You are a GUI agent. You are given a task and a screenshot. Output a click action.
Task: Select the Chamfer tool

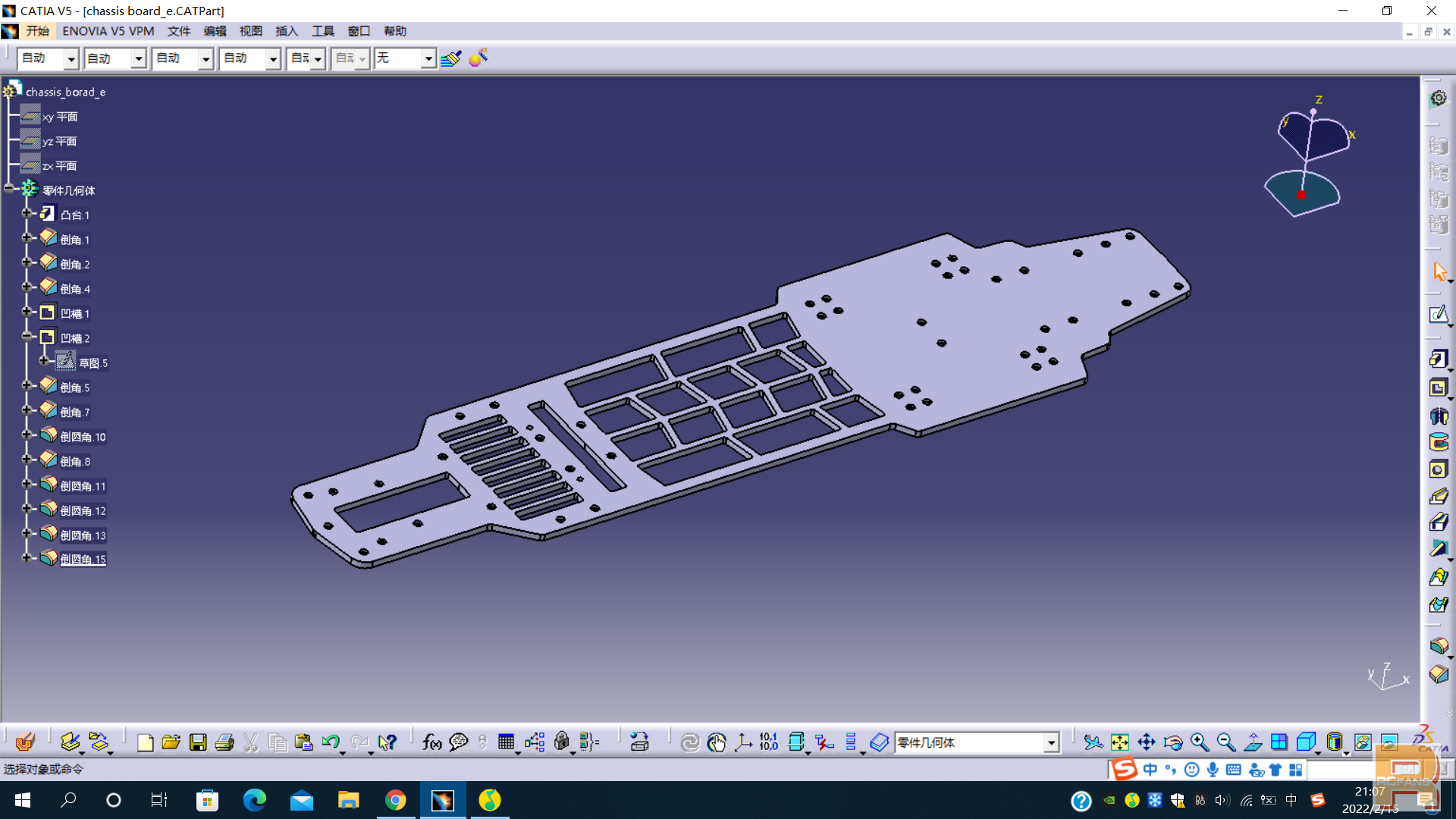(1439, 673)
